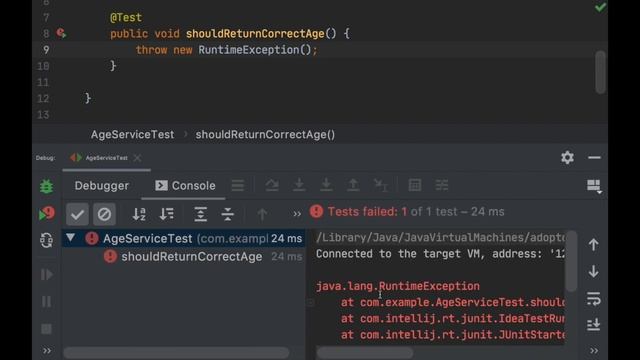
Task: Click the console vertical scrollbar
Action: (571, 261)
